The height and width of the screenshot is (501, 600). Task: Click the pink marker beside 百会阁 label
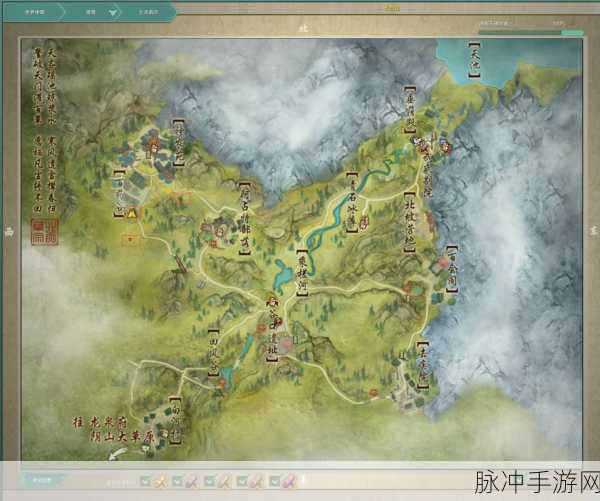coord(443,263)
